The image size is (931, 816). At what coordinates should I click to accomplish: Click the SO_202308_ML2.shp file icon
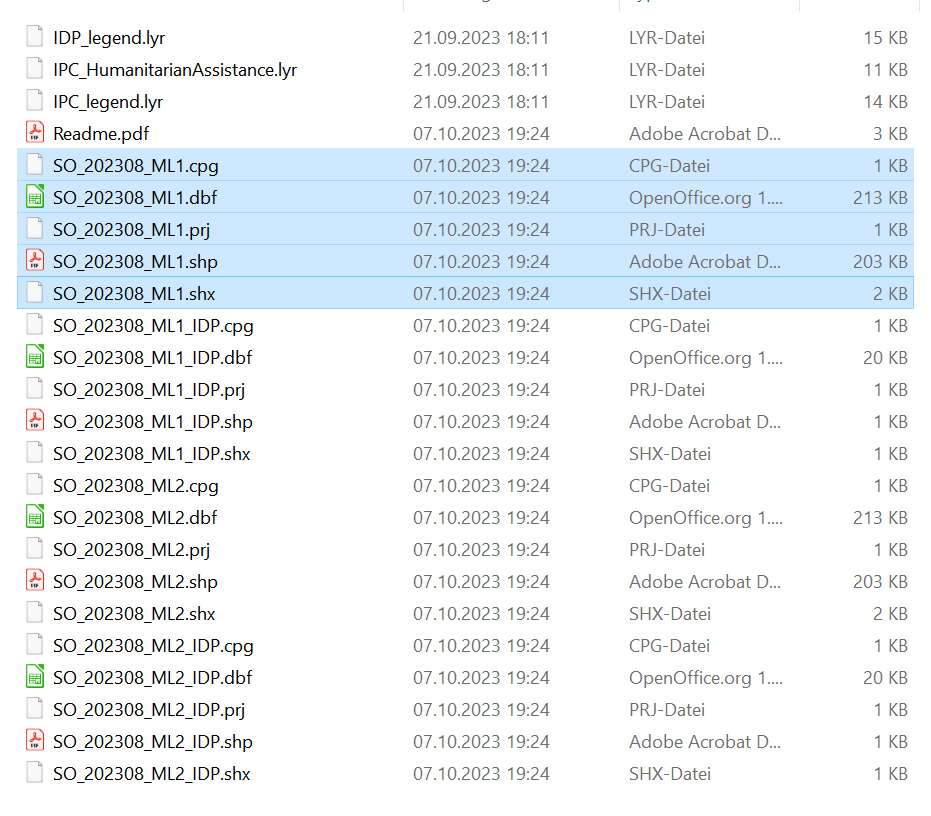[x=35, y=581]
